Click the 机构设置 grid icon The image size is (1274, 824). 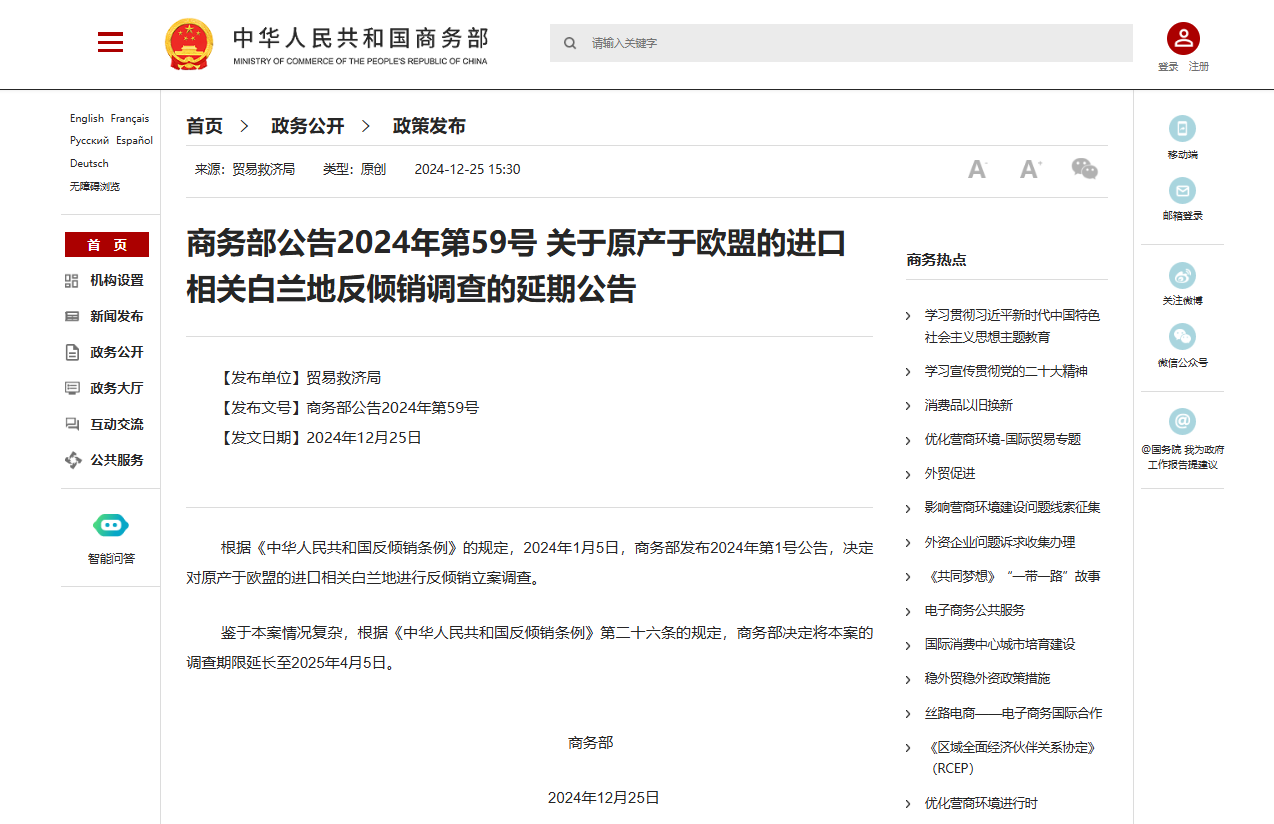[72, 281]
